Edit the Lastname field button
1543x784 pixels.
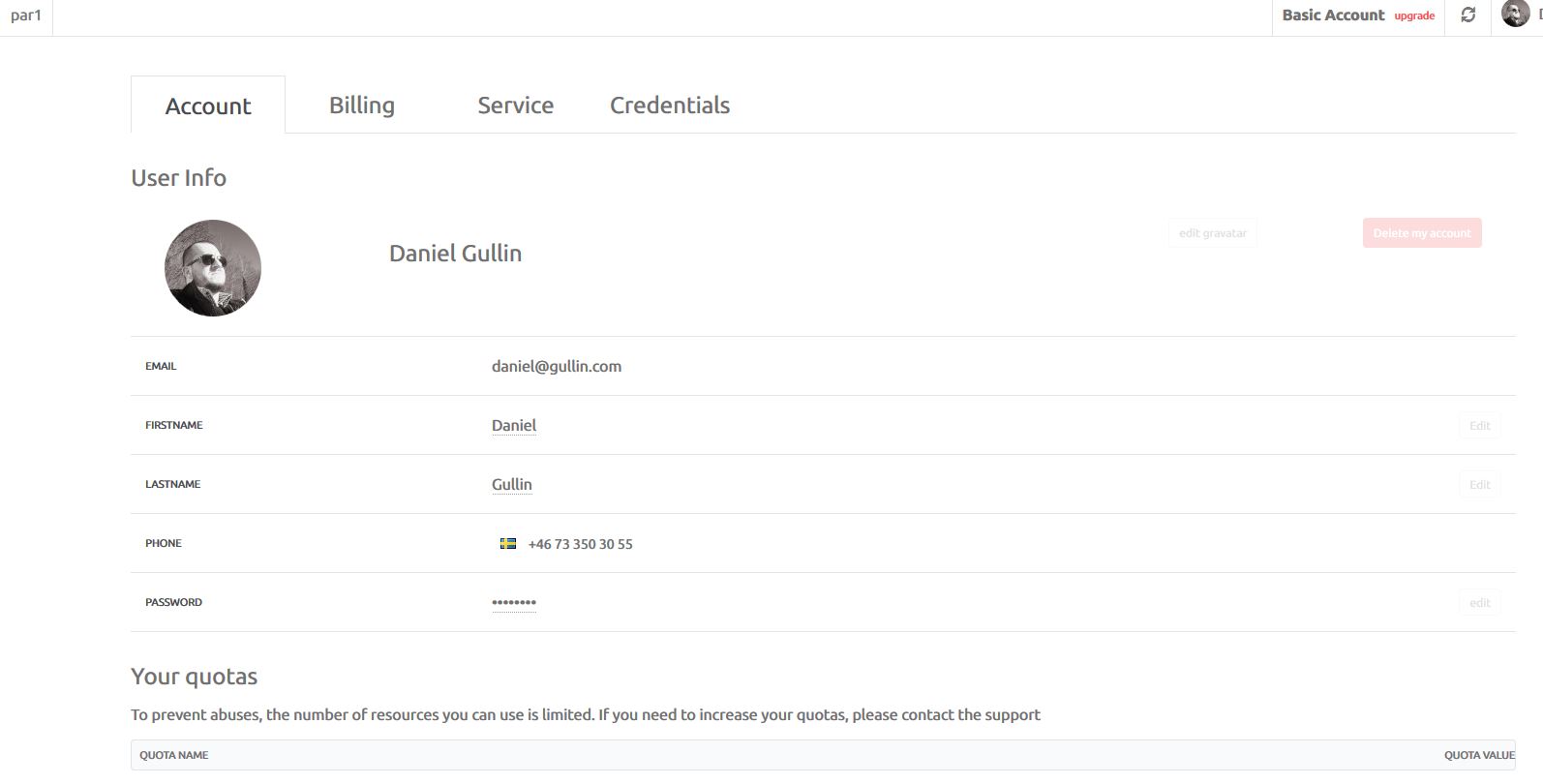(x=1480, y=485)
